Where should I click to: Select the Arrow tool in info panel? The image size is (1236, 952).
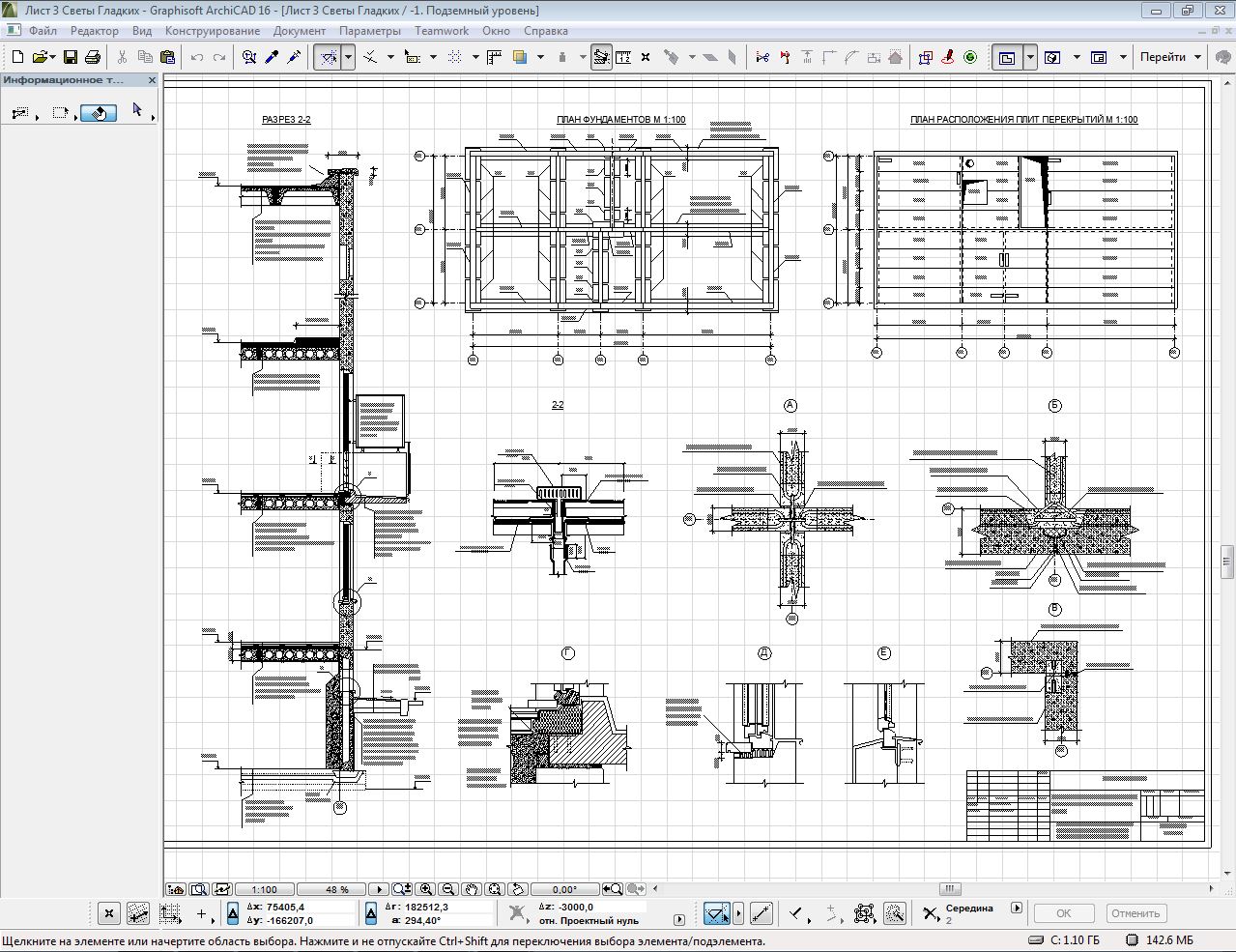tap(137, 110)
